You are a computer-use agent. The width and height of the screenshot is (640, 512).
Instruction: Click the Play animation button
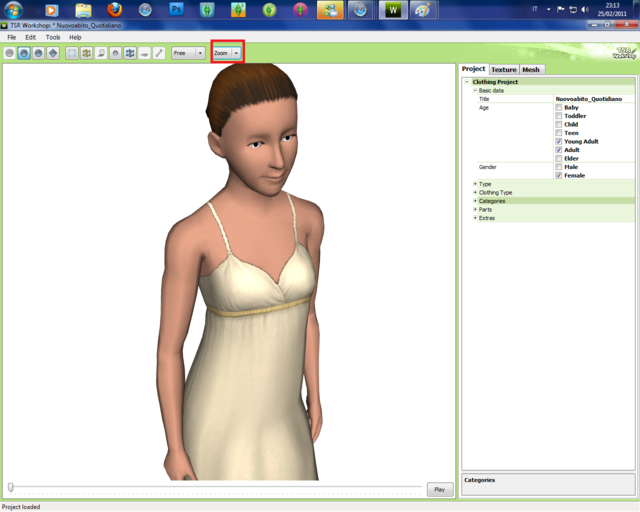pos(440,489)
